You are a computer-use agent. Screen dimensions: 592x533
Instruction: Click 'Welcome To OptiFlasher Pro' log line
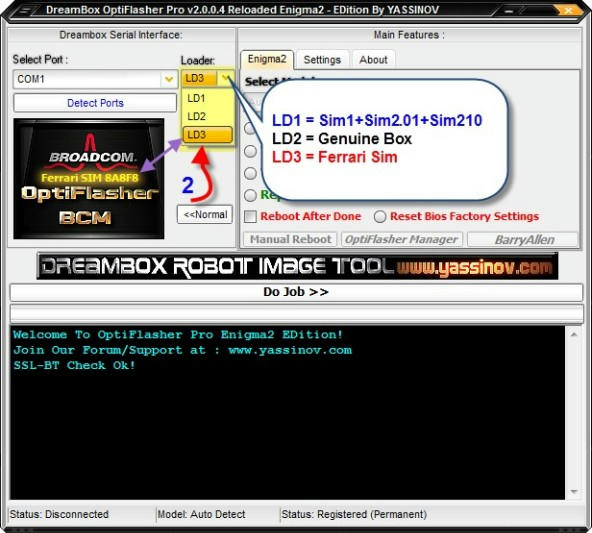(x=177, y=335)
